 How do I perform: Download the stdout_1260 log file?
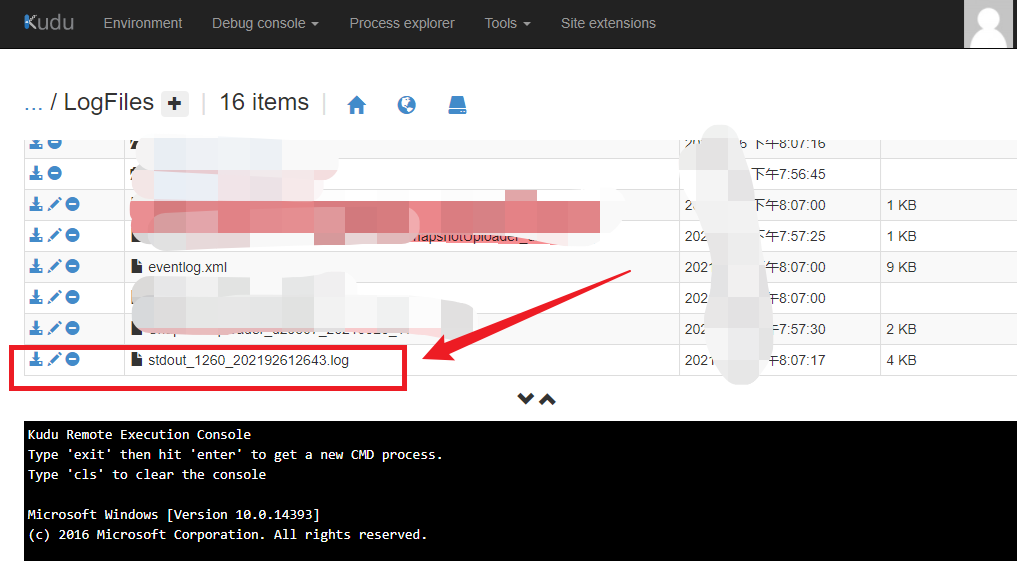(35, 359)
